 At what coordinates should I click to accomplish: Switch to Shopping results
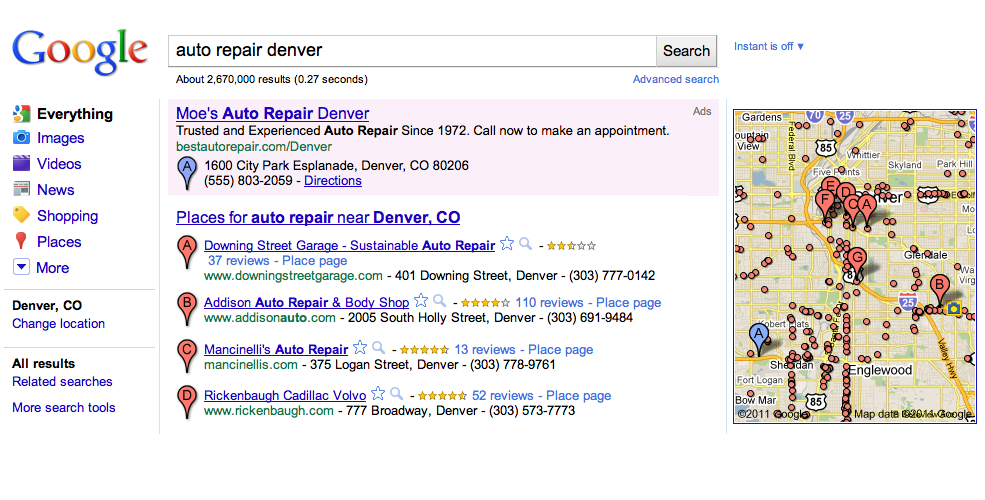[x=67, y=216]
